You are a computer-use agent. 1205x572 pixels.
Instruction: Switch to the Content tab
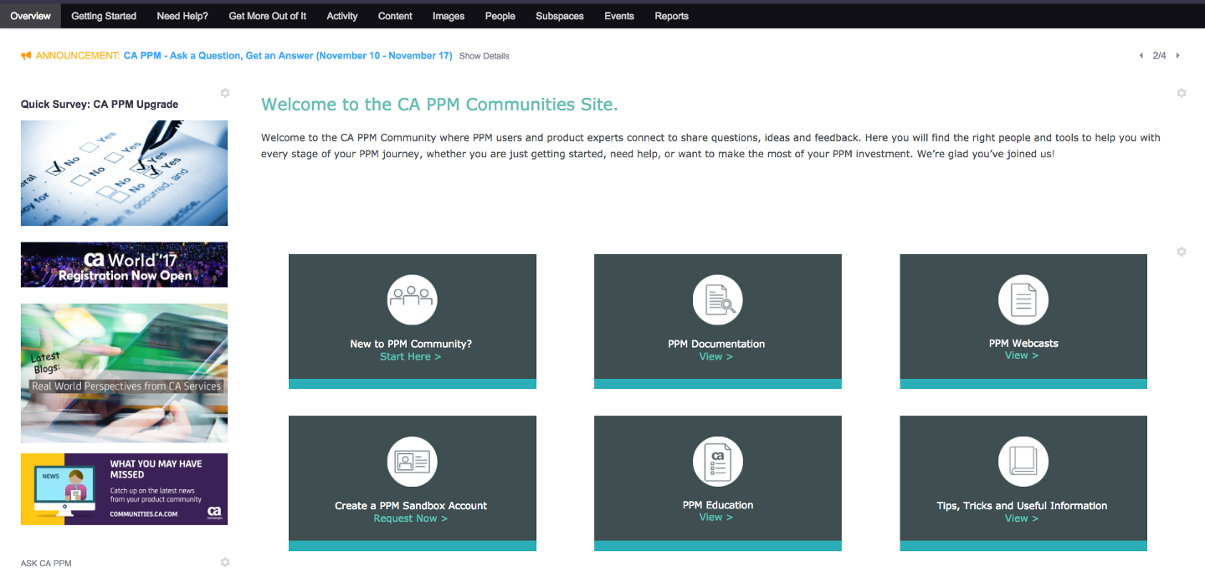[395, 16]
